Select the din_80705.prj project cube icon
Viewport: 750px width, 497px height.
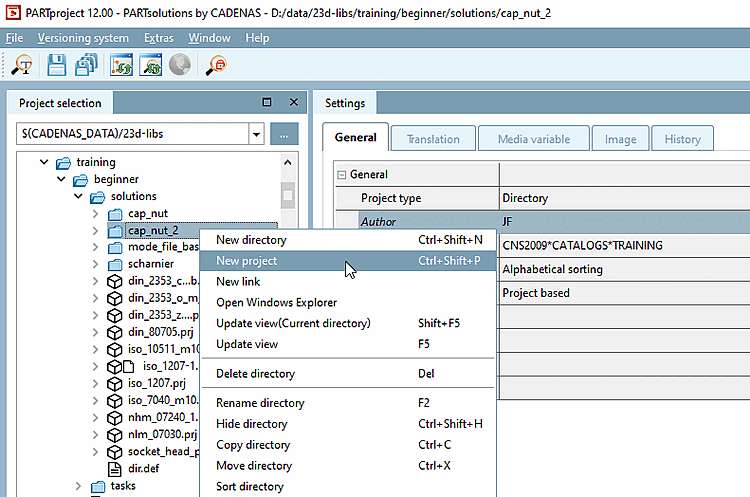(114, 333)
